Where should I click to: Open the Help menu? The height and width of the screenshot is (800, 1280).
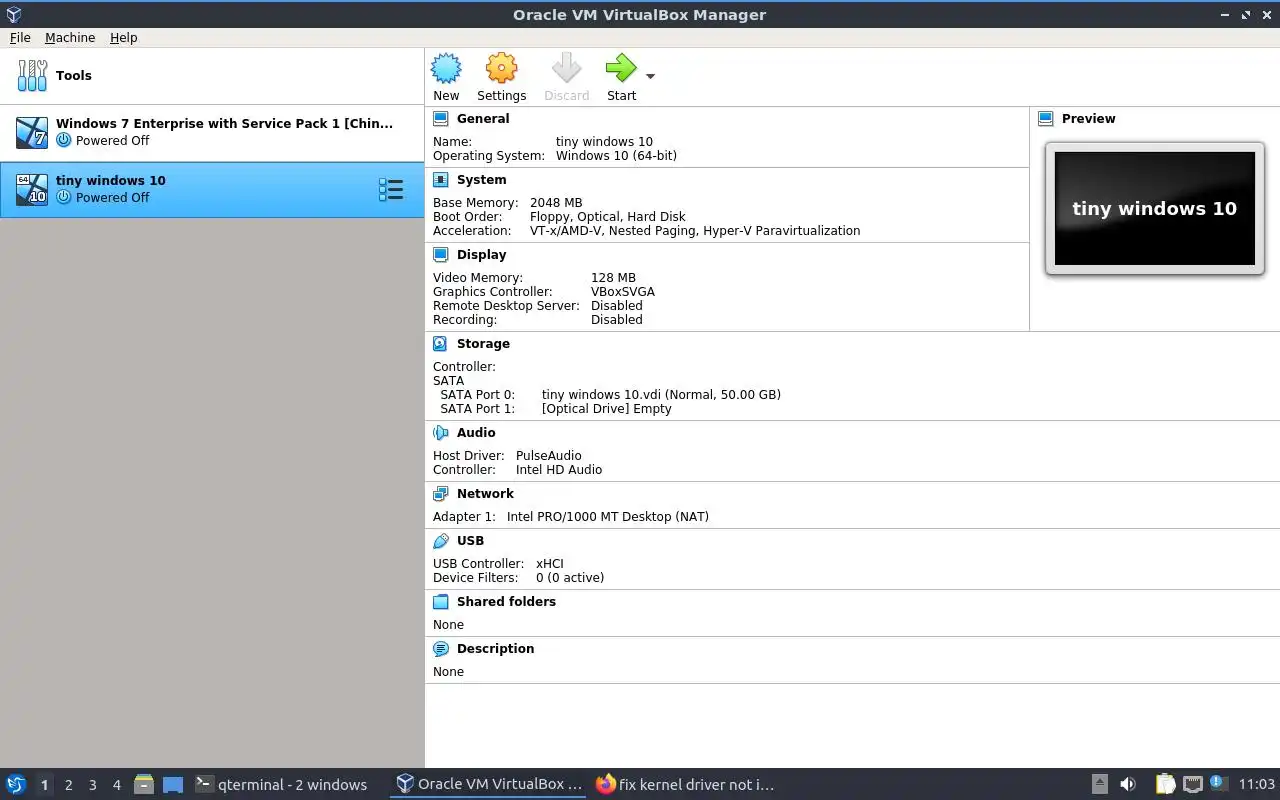[x=124, y=37]
